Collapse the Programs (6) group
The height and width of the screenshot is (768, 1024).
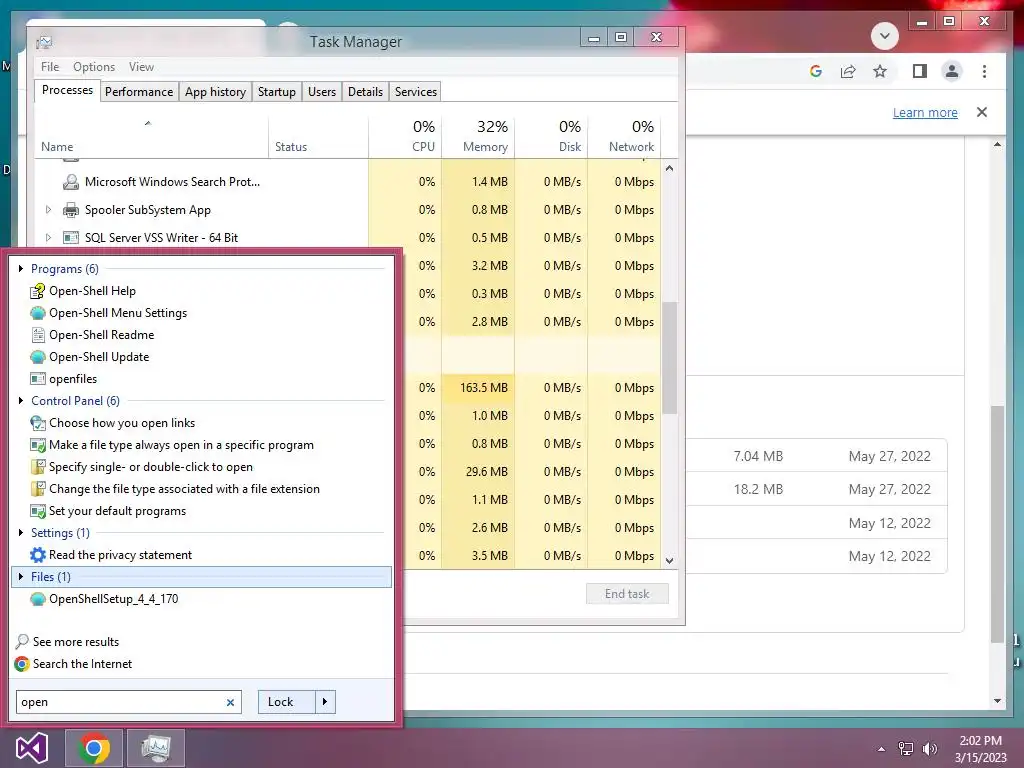21,269
